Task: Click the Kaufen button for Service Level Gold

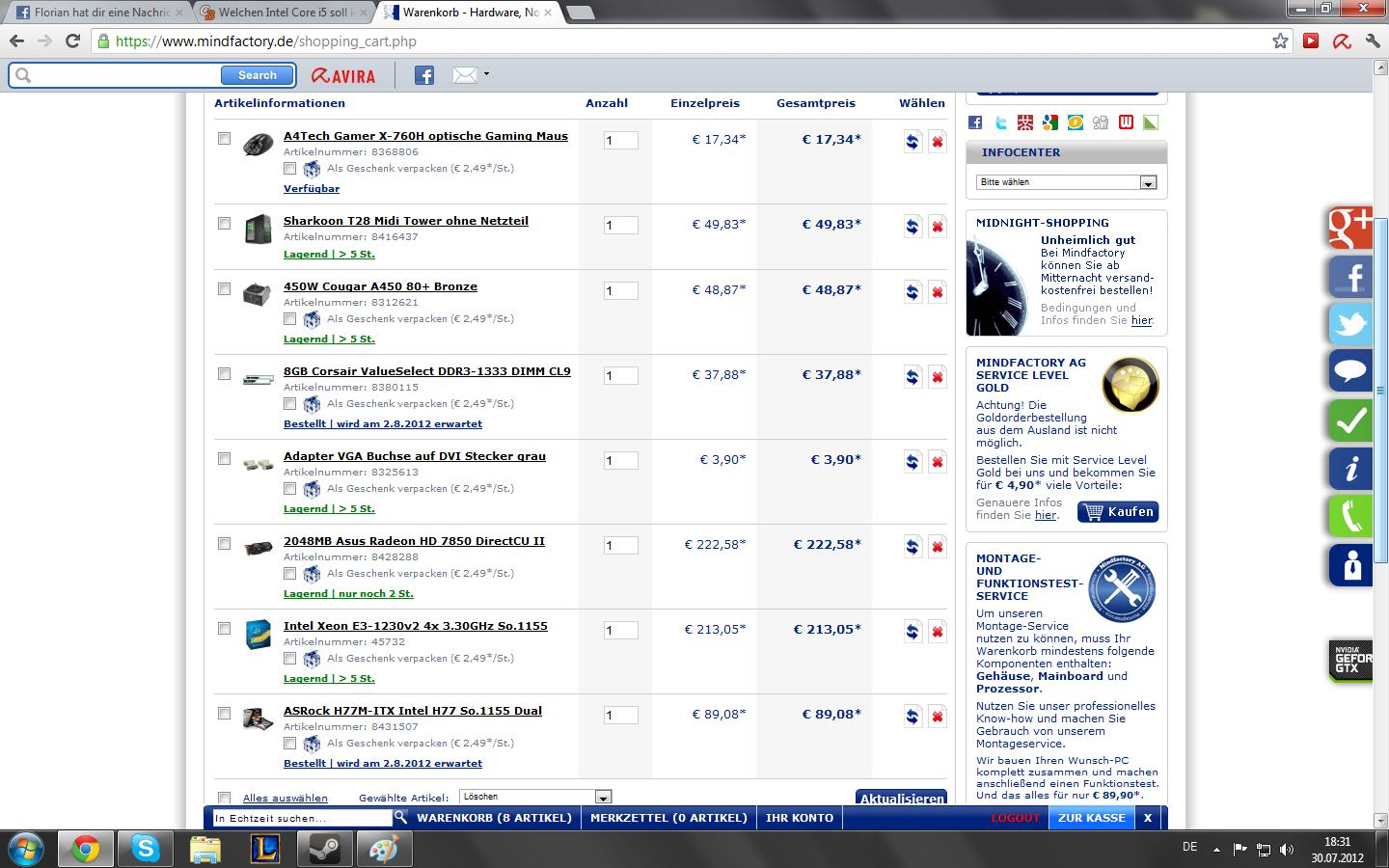Action: 1118,512
